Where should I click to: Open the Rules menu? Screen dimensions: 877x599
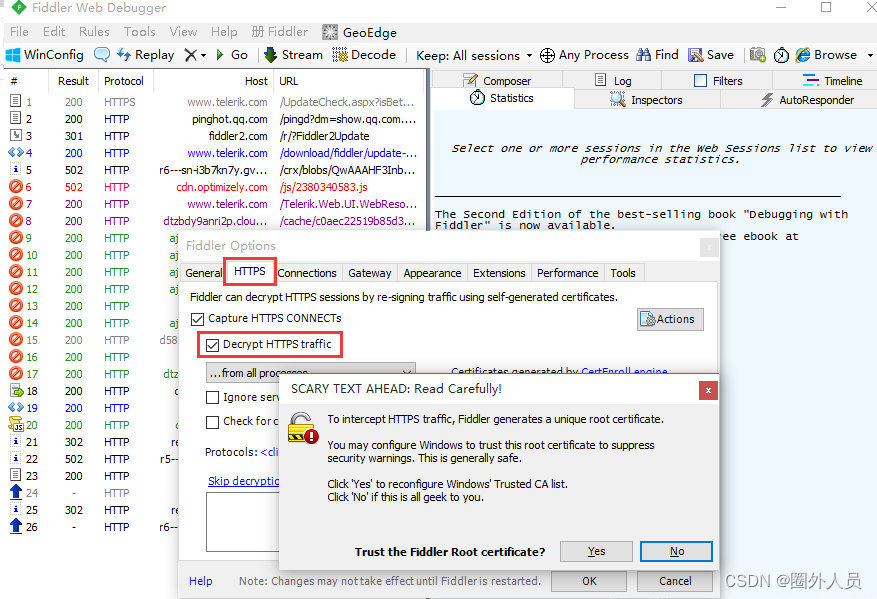pyautogui.click(x=94, y=32)
